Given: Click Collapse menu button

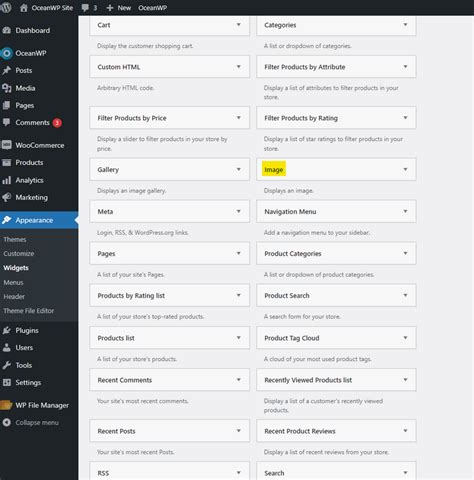Looking at the screenshot, I should pyautogui.click(x=31, y=422).
